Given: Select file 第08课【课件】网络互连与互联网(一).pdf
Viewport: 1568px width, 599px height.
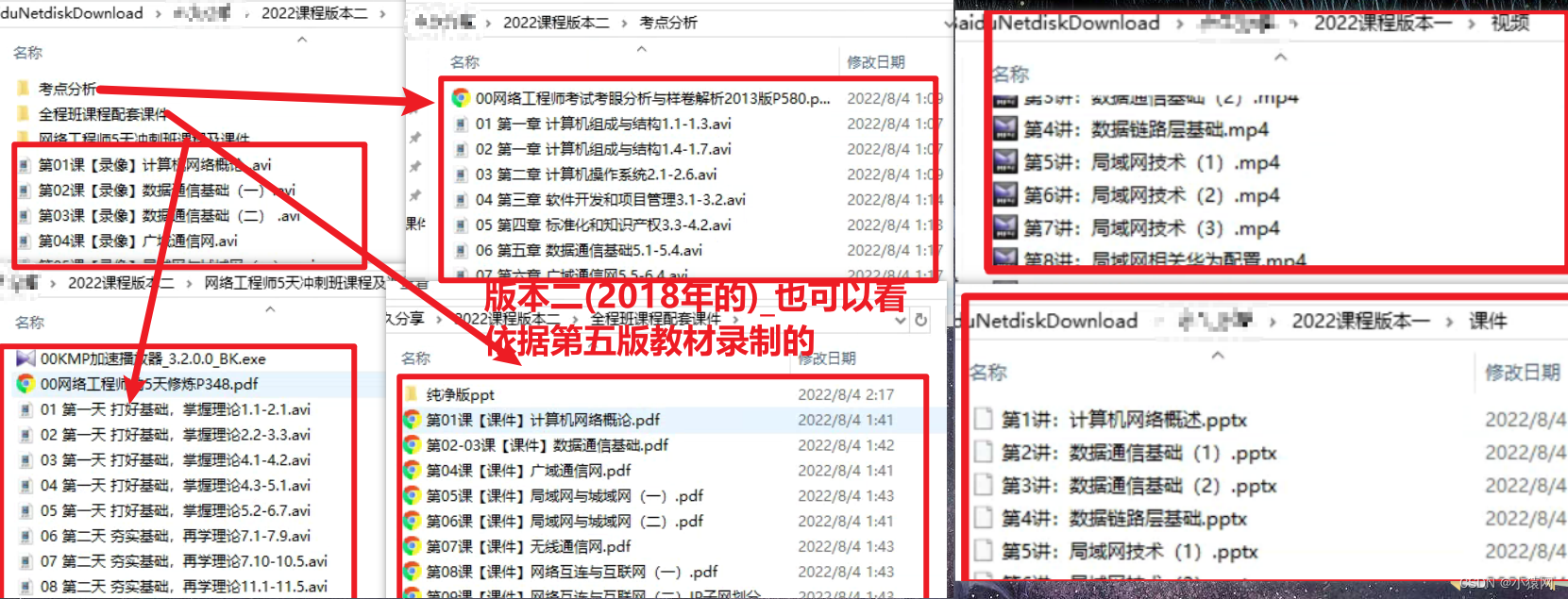Looking at the screenshot, I should pyautogui.click(x=572, y=572).
